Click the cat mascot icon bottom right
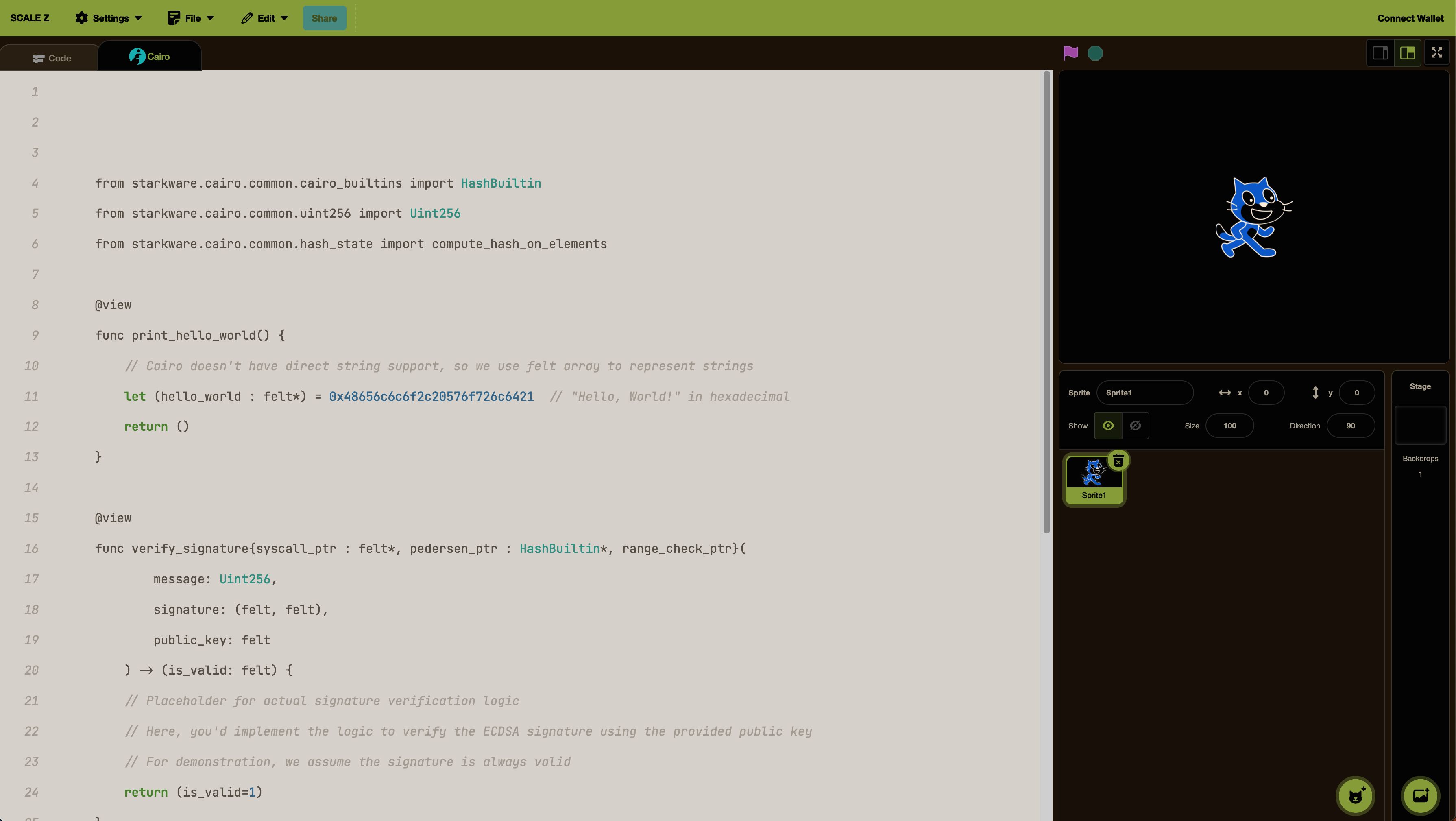 [x=1355, y=795]
